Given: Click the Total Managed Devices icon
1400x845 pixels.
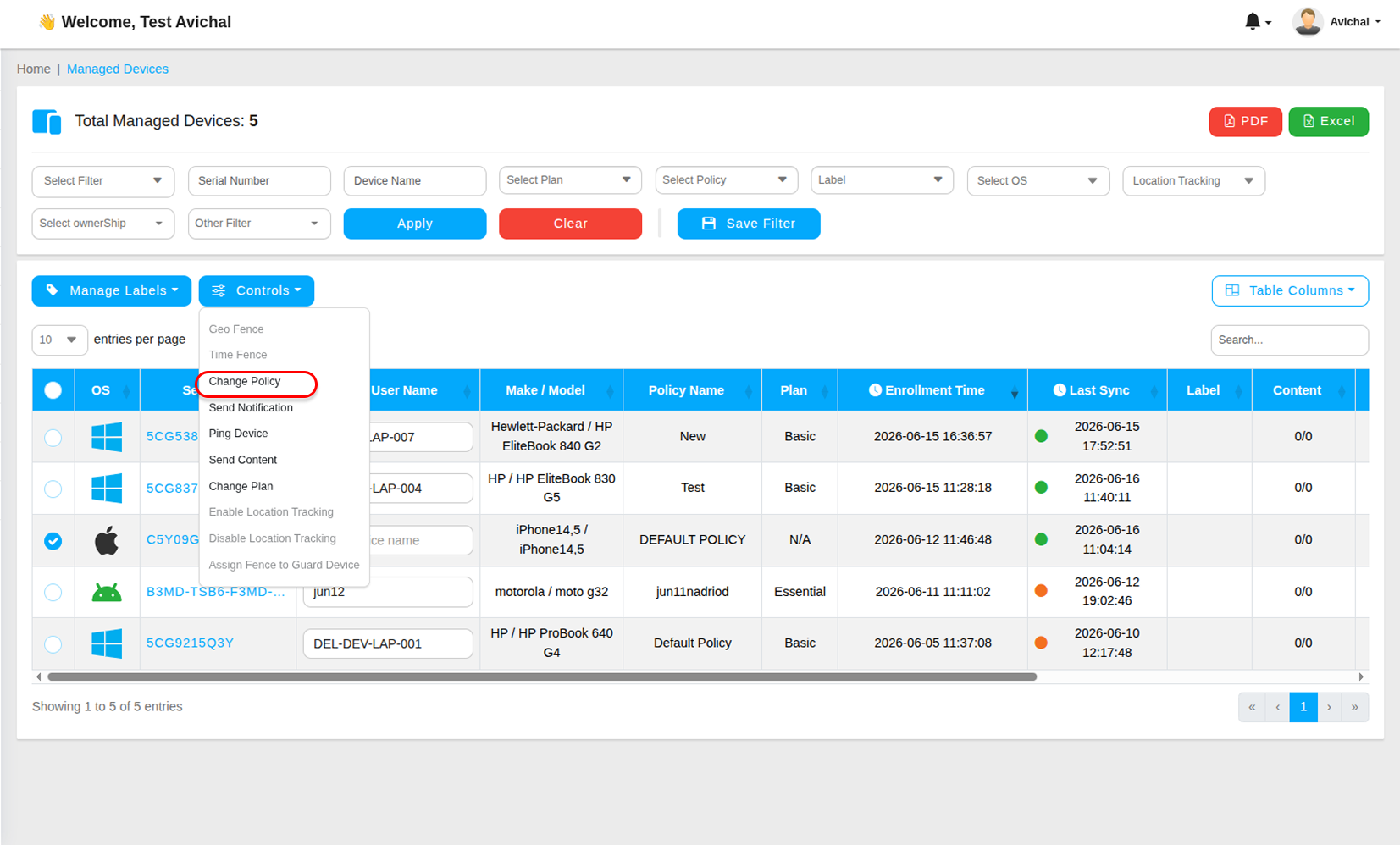Looking at the screenshot, I should (x=47, y=122).
